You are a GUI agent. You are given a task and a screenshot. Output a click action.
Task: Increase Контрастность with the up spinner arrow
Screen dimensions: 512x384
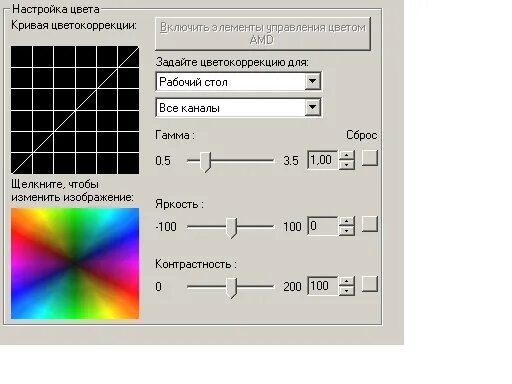pos(347,281)
